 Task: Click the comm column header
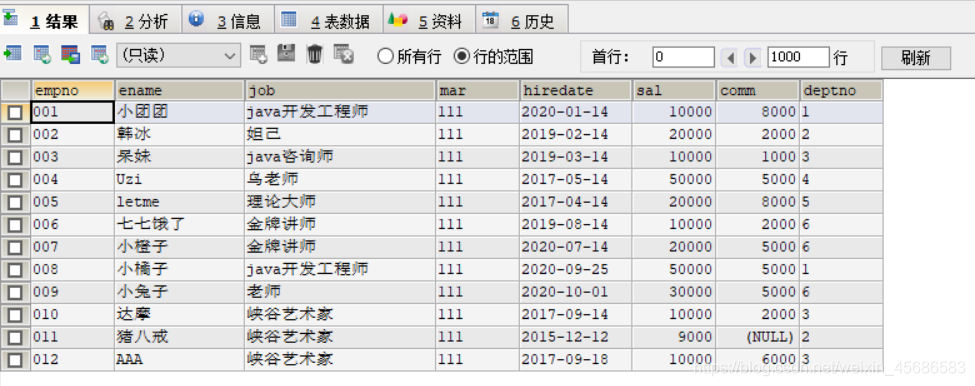[757, 91]
